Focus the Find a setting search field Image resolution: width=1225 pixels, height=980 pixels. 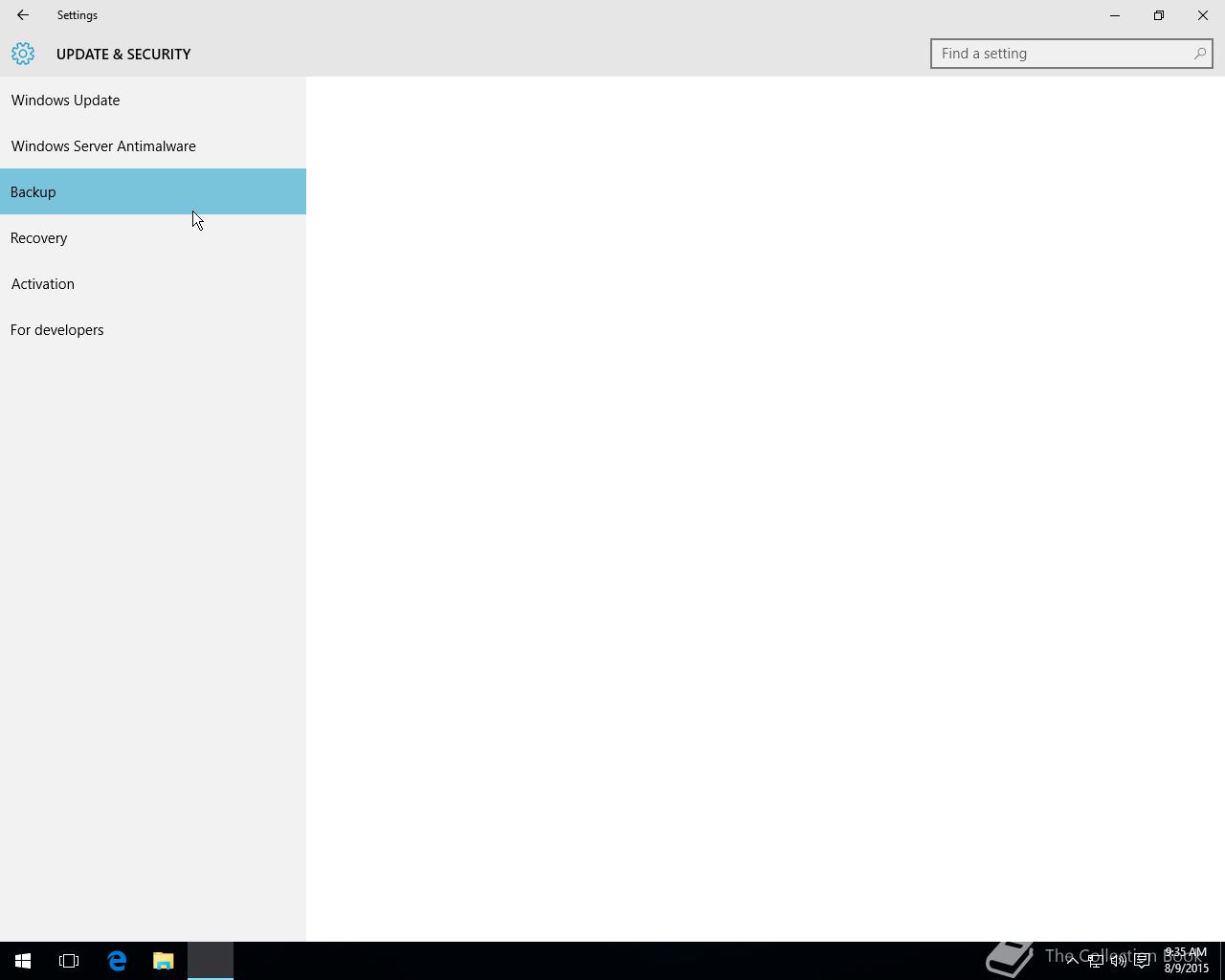(1071, 54)
